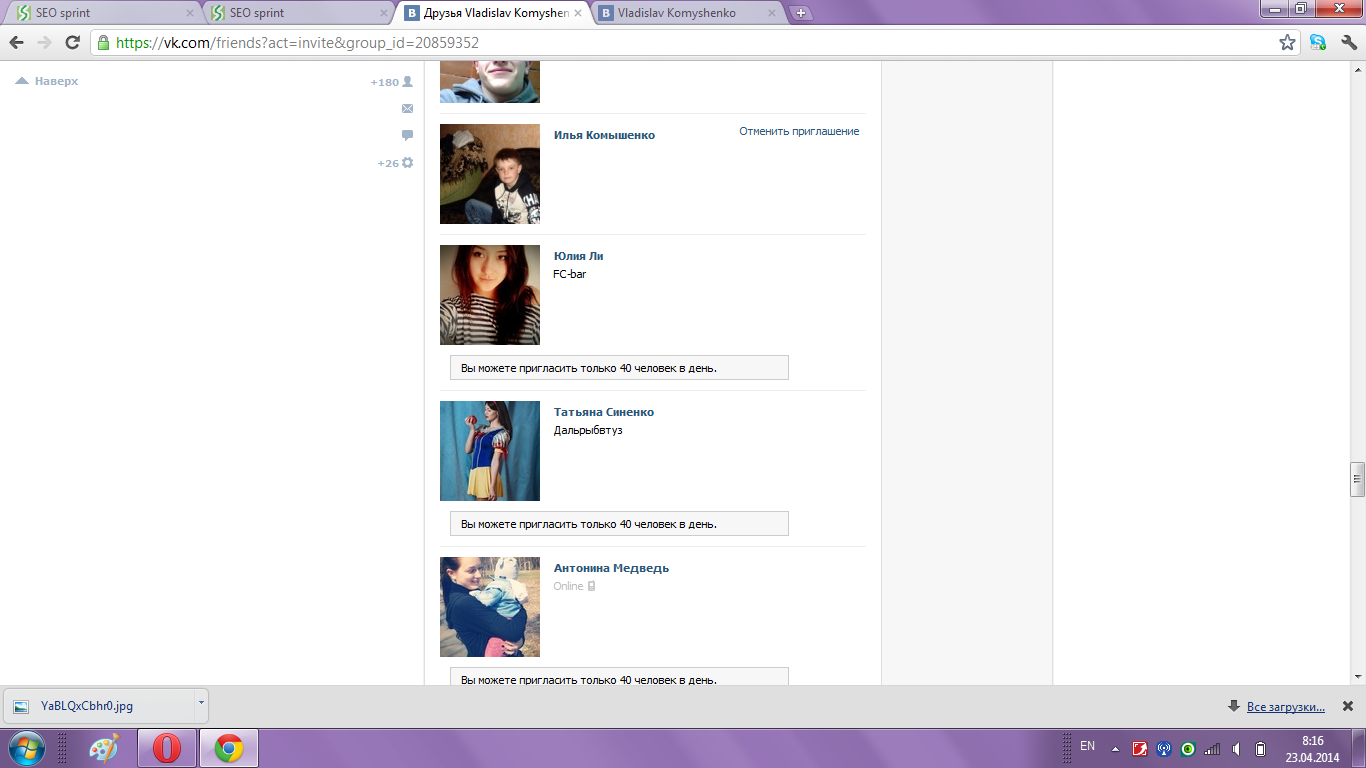Click Отменить приглашение for Илья Комышенко

point(799,131)
